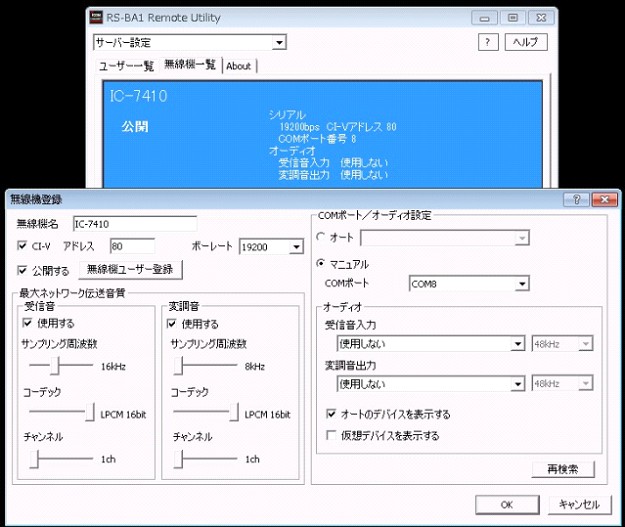Click the 公開 status text in the IC-7410 entry
625x527 pixels.
[135, 127]
